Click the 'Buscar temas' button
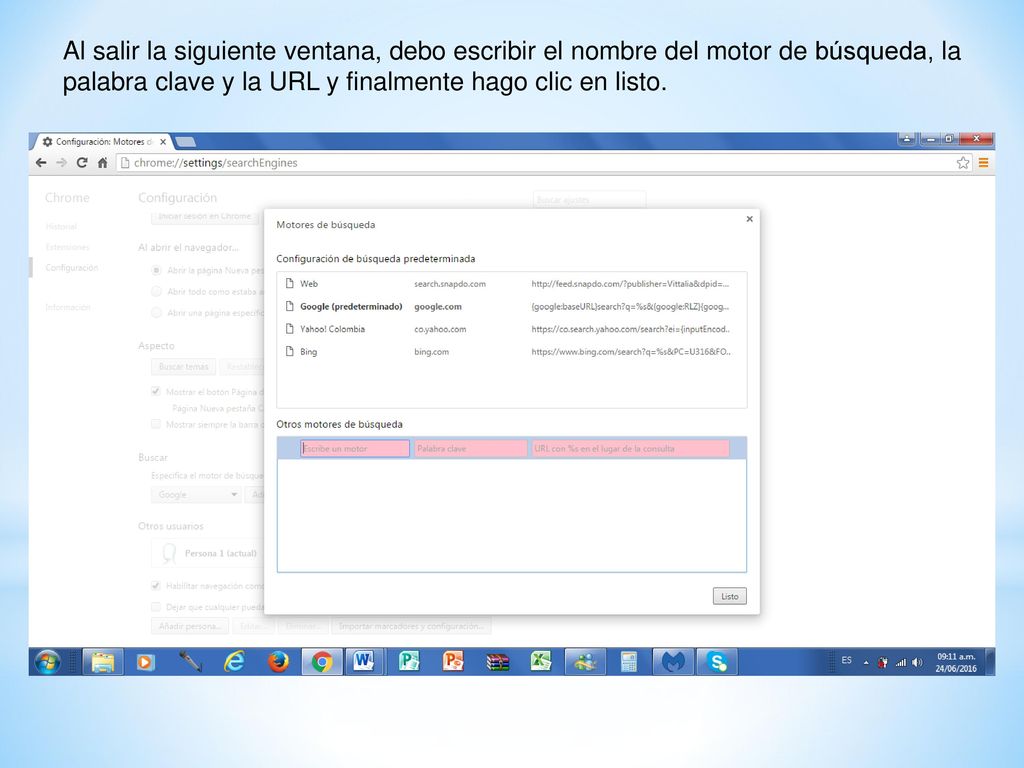This screenshot has height=768, width=1024. 184,367
